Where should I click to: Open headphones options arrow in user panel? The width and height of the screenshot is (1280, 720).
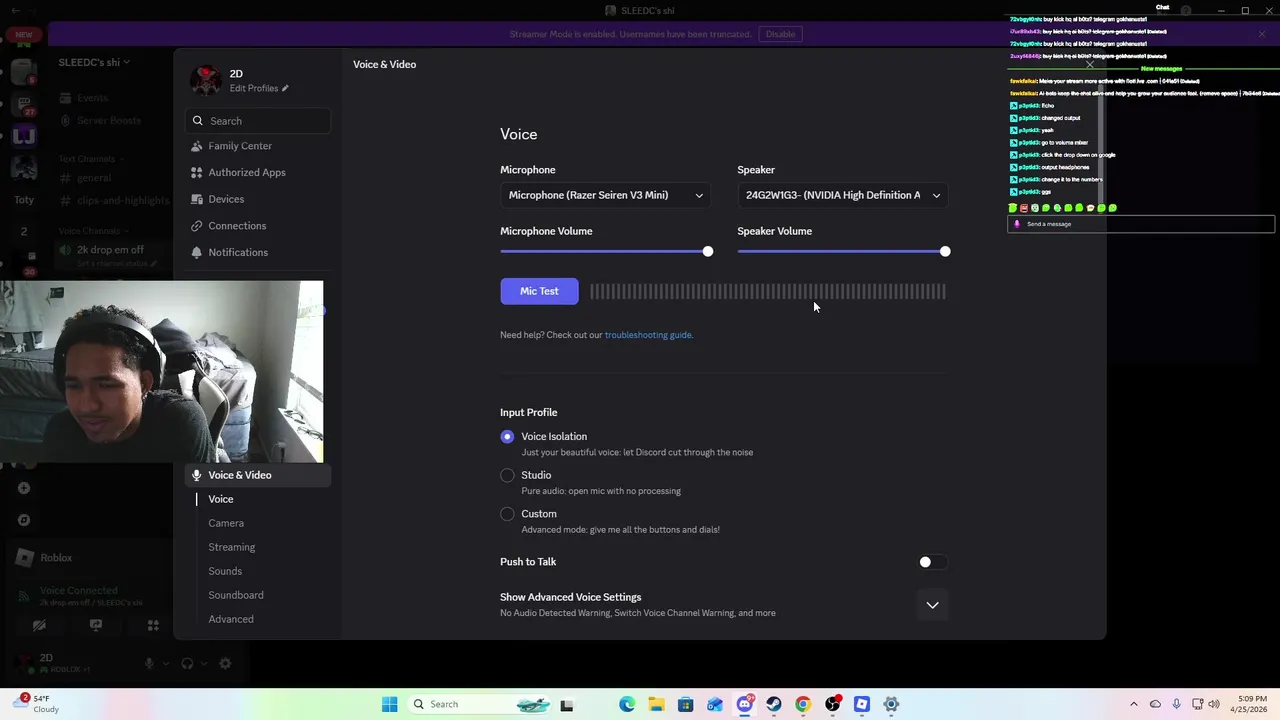[204, 663]
